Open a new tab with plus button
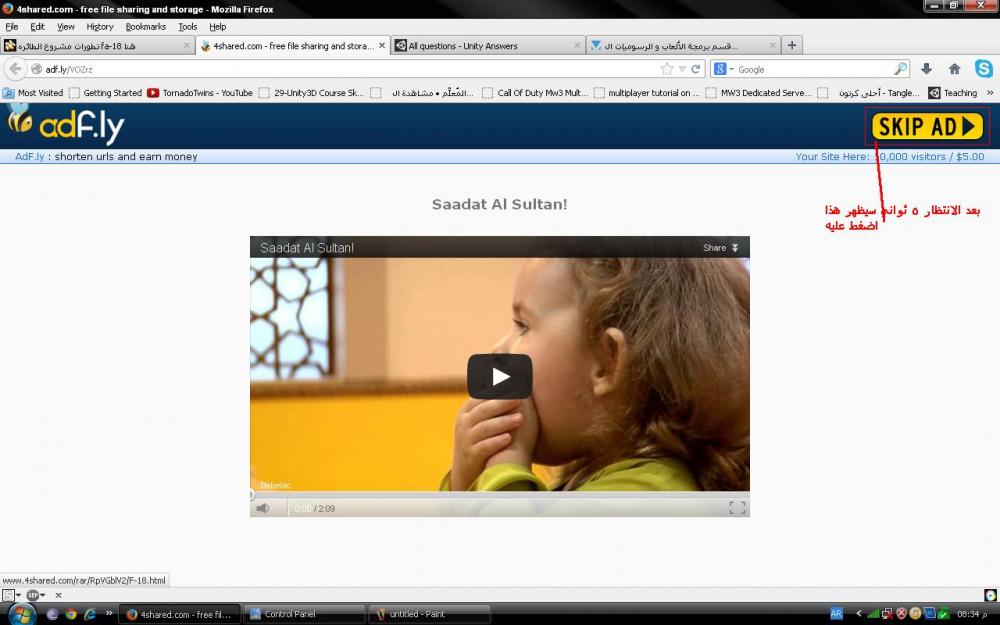Image resolution: width=1000 pixels, height=625 pixels. pos(791,45)
